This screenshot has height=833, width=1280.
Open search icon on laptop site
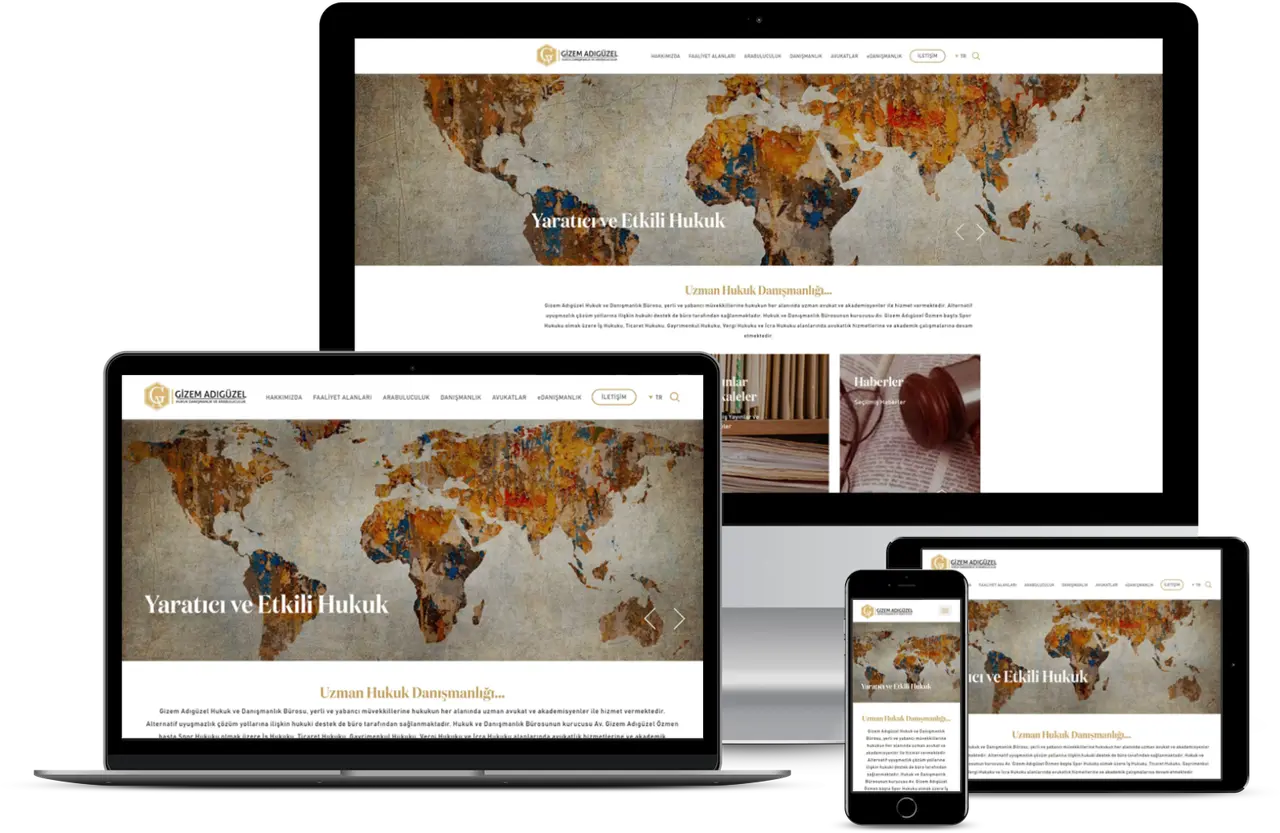pyautogui.click(x=675, y=397)
